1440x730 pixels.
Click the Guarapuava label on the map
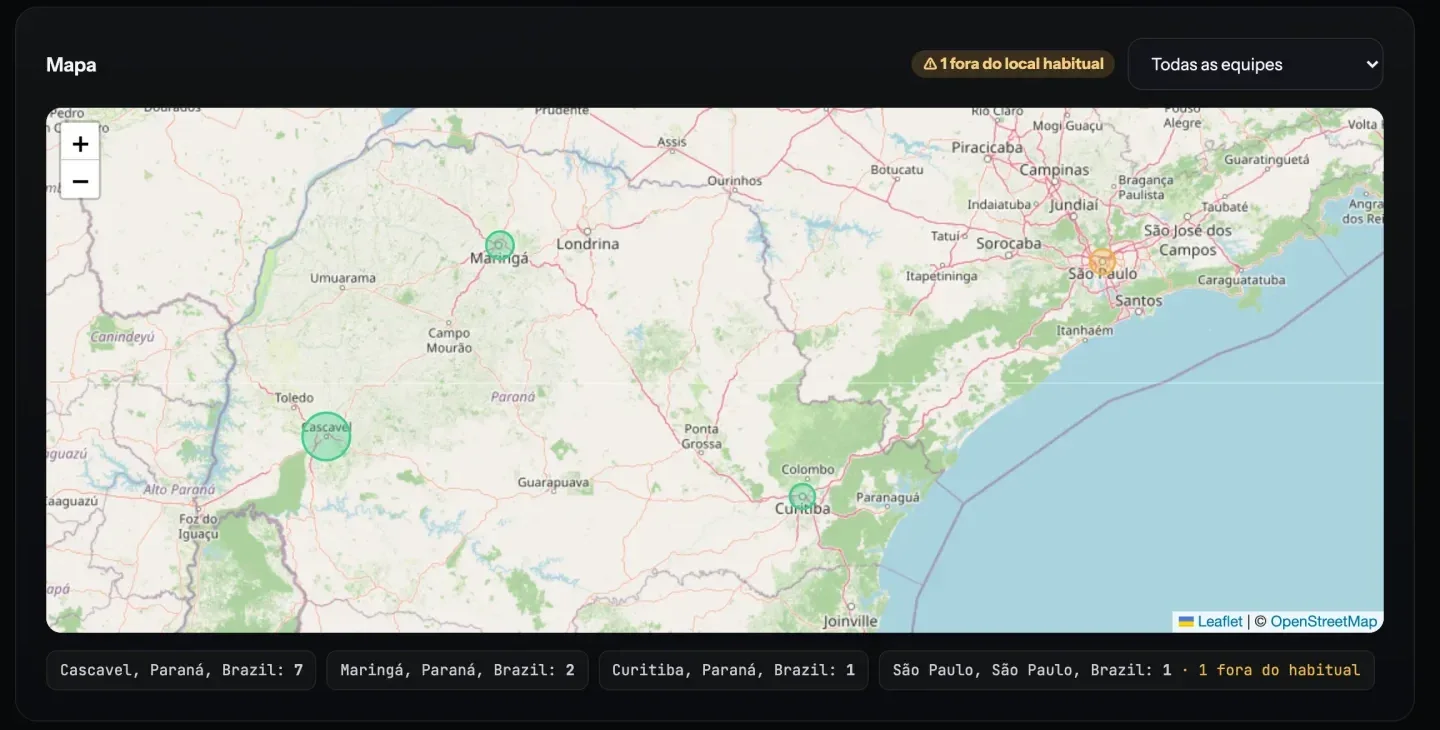pos(553,482)
